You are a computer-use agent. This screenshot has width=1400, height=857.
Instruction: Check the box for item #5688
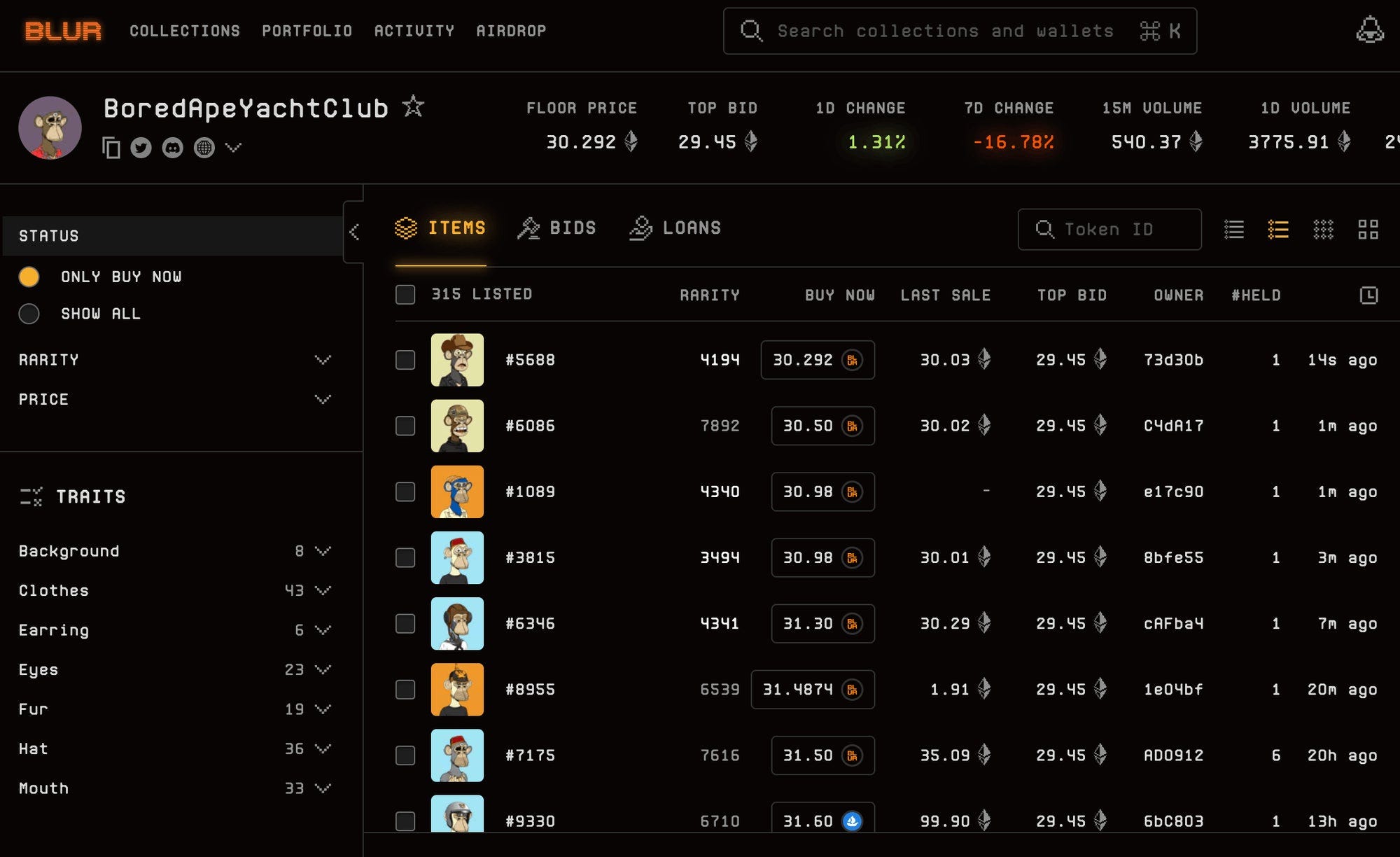coord(405,360)
